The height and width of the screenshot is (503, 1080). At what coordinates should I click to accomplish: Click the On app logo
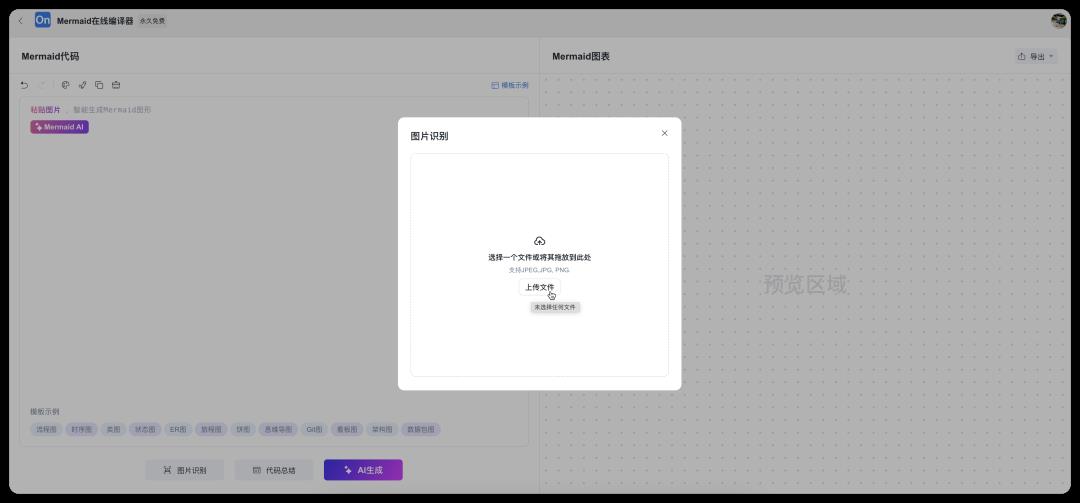[43, 20]
